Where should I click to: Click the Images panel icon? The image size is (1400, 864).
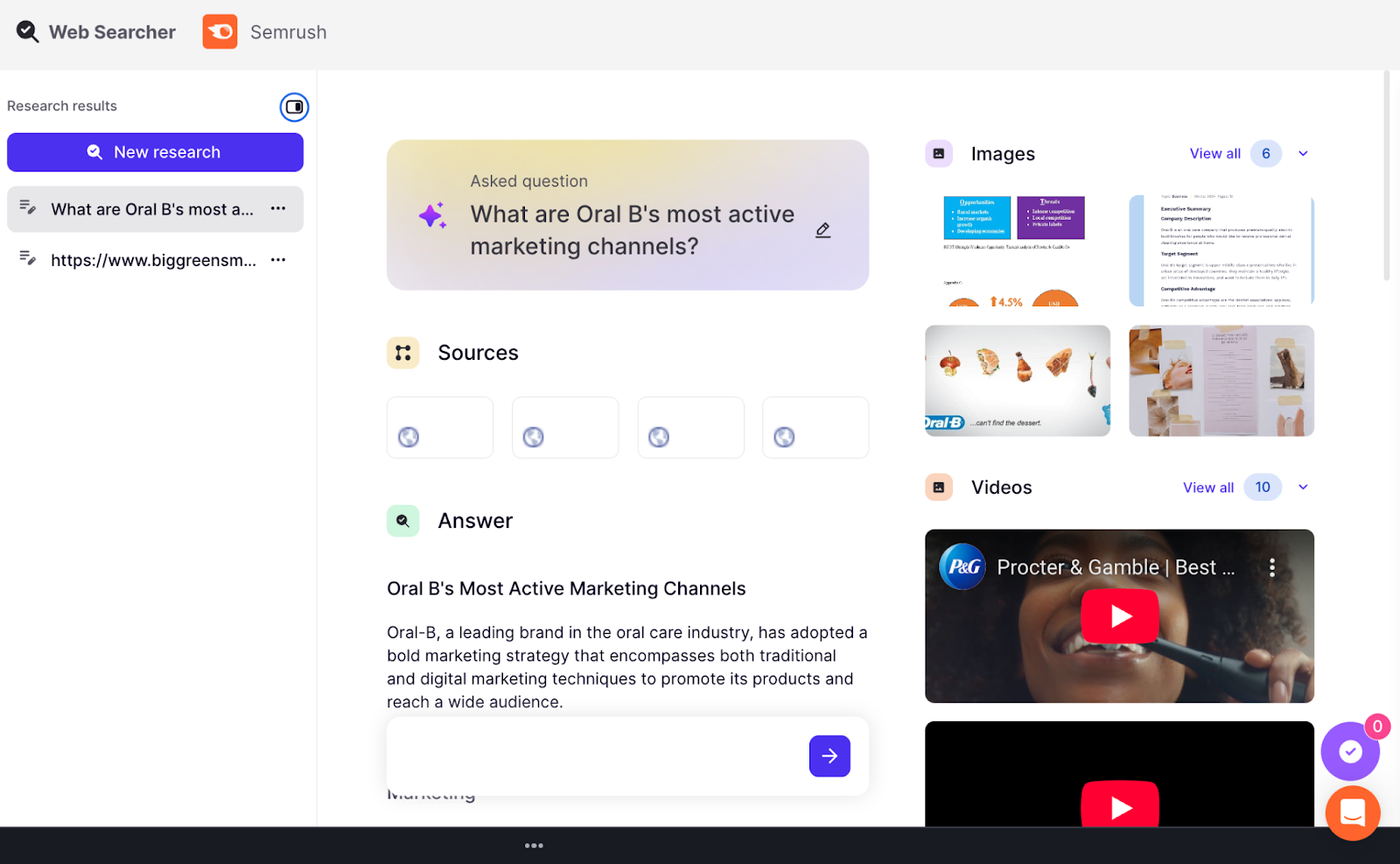938,153
